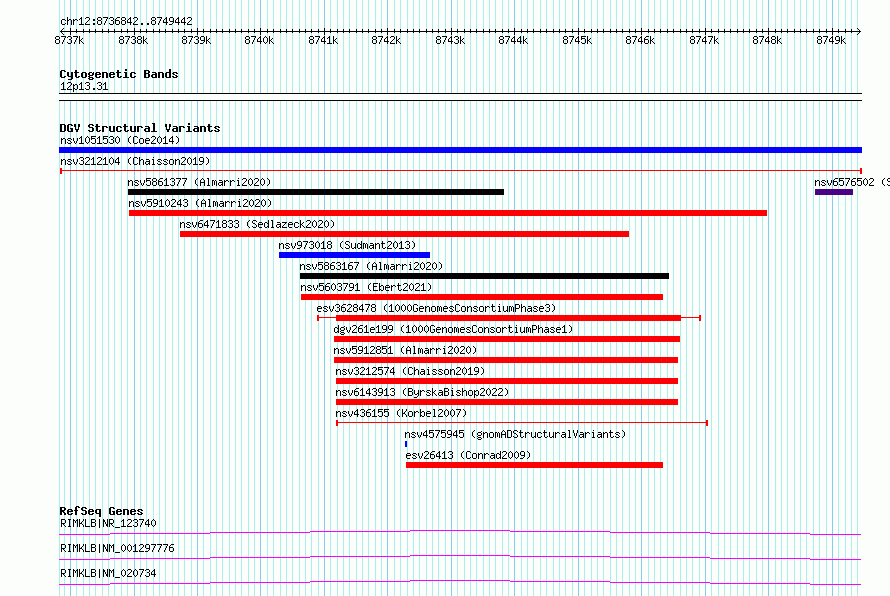Click the 8738k ruler tick label
This screenshot has height=596, width=890.
tap(133, 40)
